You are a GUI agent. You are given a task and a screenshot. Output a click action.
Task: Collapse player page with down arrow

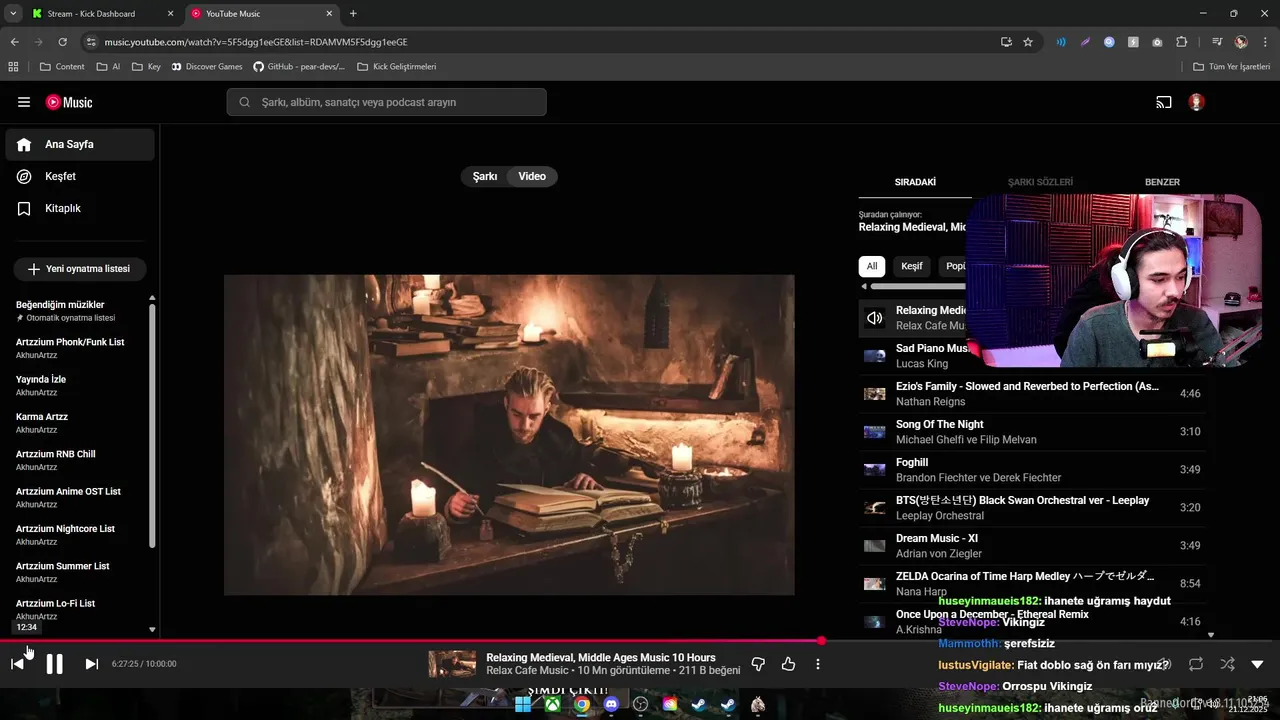[1257, 664]
